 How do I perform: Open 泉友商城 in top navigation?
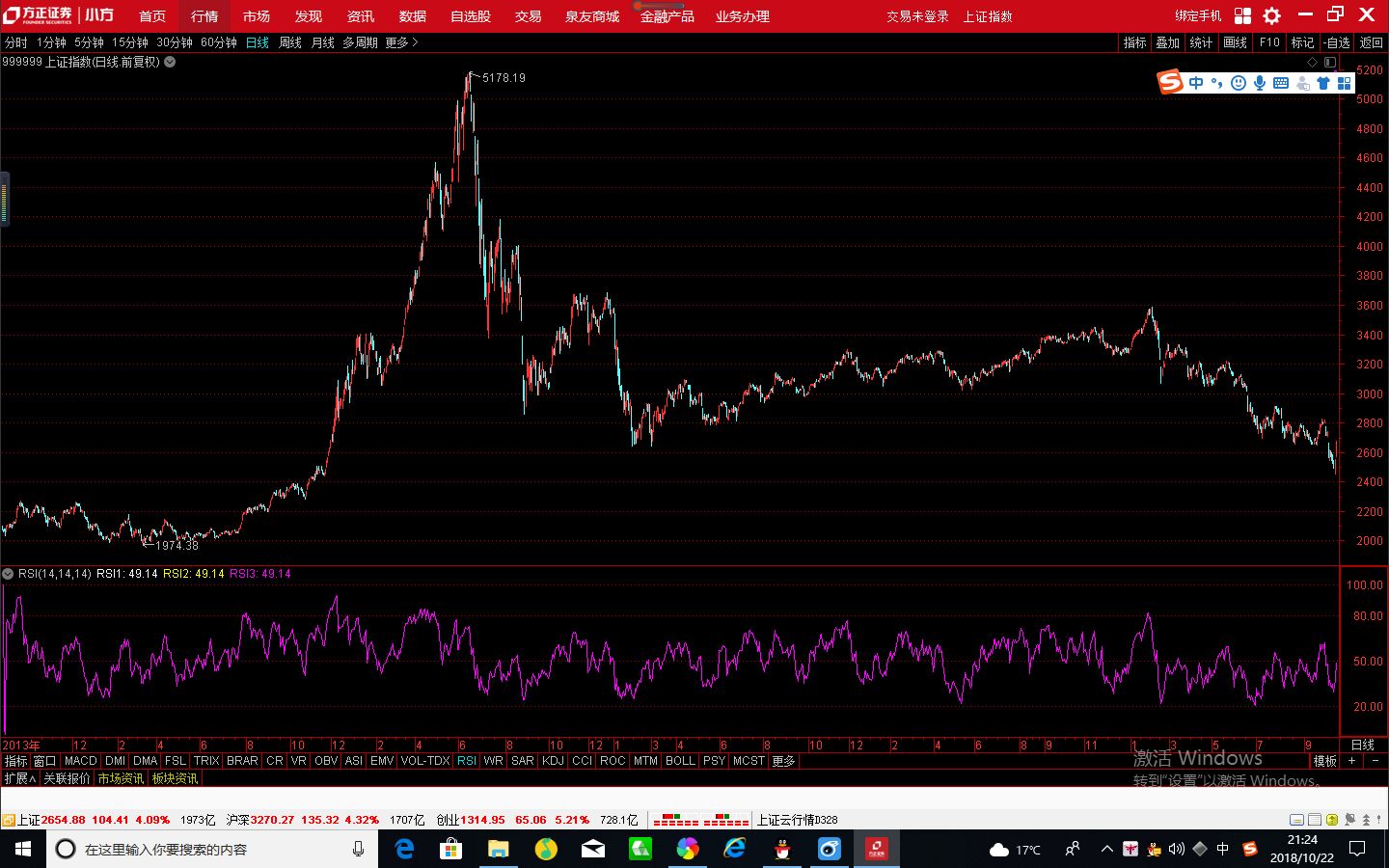tap(592, 16)
